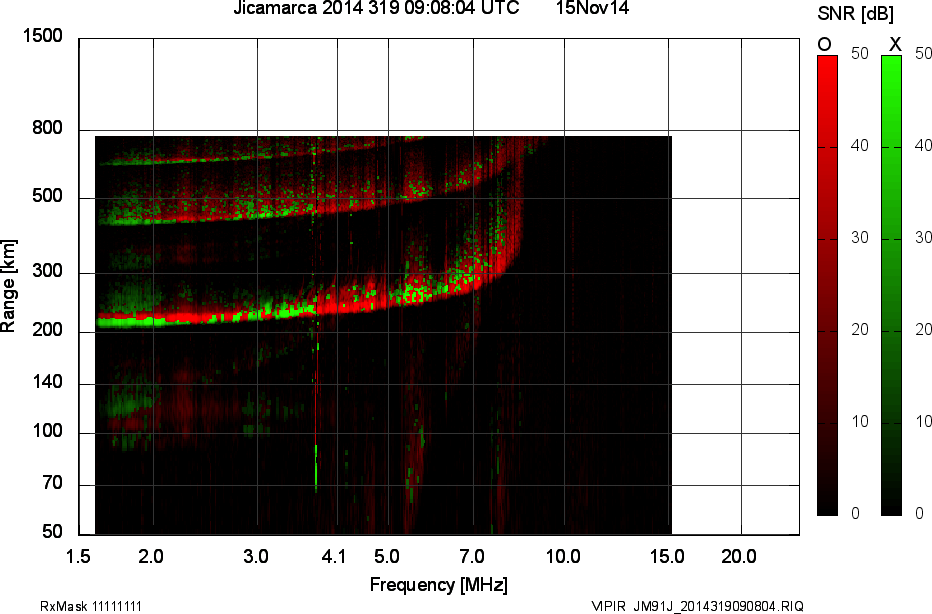Click the '70' range axis label
This screenshot has height=614, width=932.
[52, 483]
